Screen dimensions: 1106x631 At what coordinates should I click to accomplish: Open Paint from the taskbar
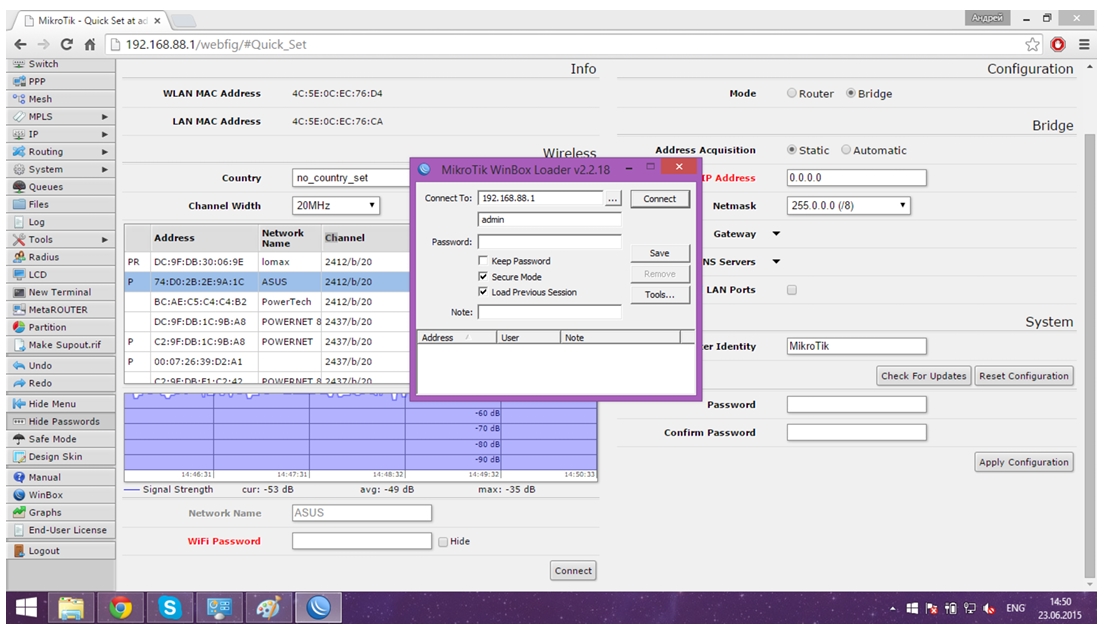[268, 607]
